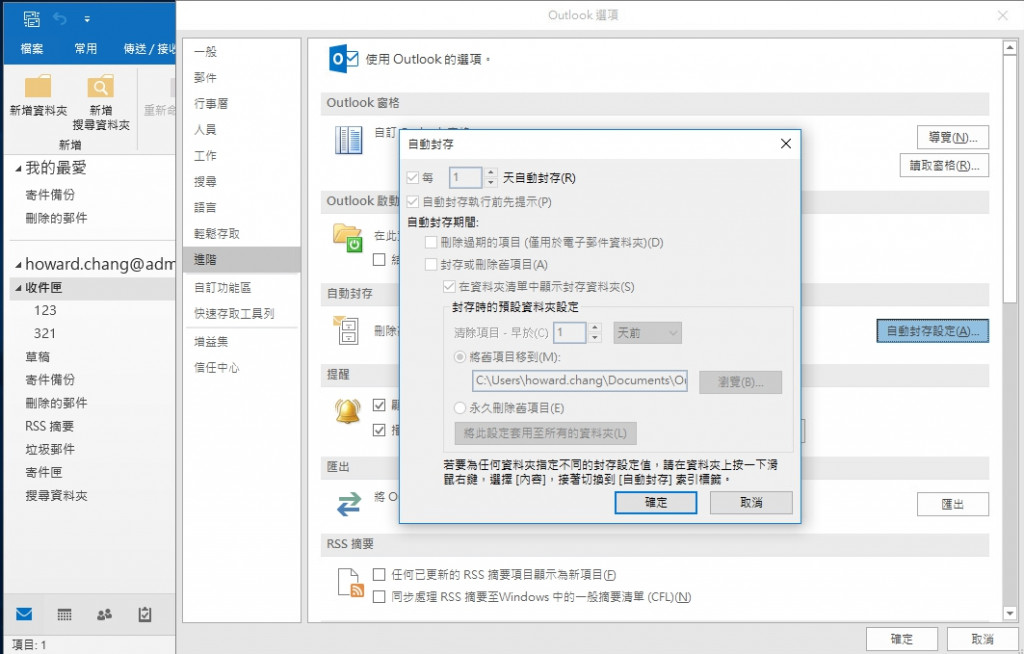Check 封存或刪除舊項目 checkbox
Viewport: 1024px width, 654px height.
point(430,265)
